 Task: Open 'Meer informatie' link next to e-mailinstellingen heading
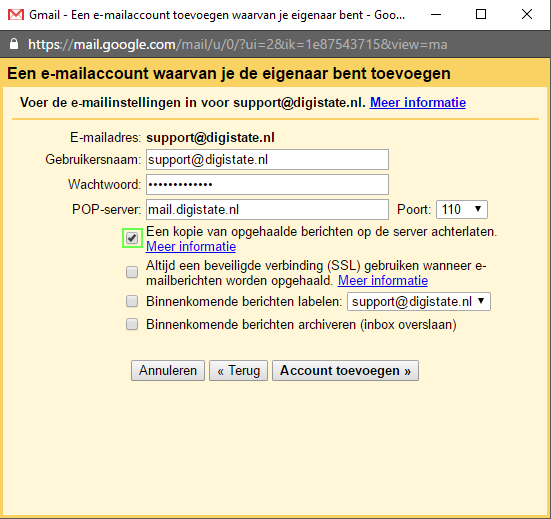(418, 103)
